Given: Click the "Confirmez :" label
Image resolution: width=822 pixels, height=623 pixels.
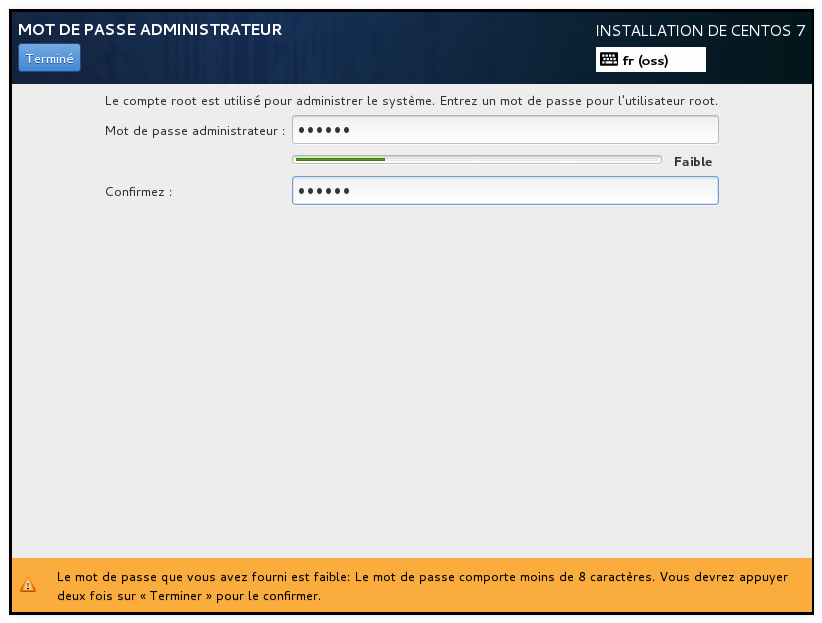Looking at the screenshot, I should 138,192.
